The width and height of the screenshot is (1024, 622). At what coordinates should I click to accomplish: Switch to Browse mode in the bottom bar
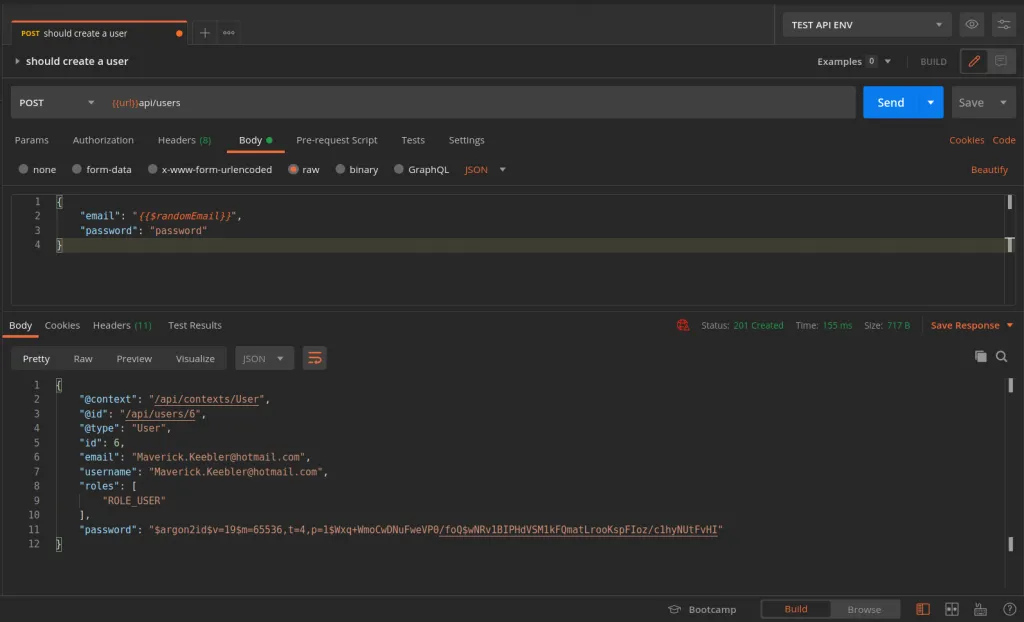click(x=864, y=609)
